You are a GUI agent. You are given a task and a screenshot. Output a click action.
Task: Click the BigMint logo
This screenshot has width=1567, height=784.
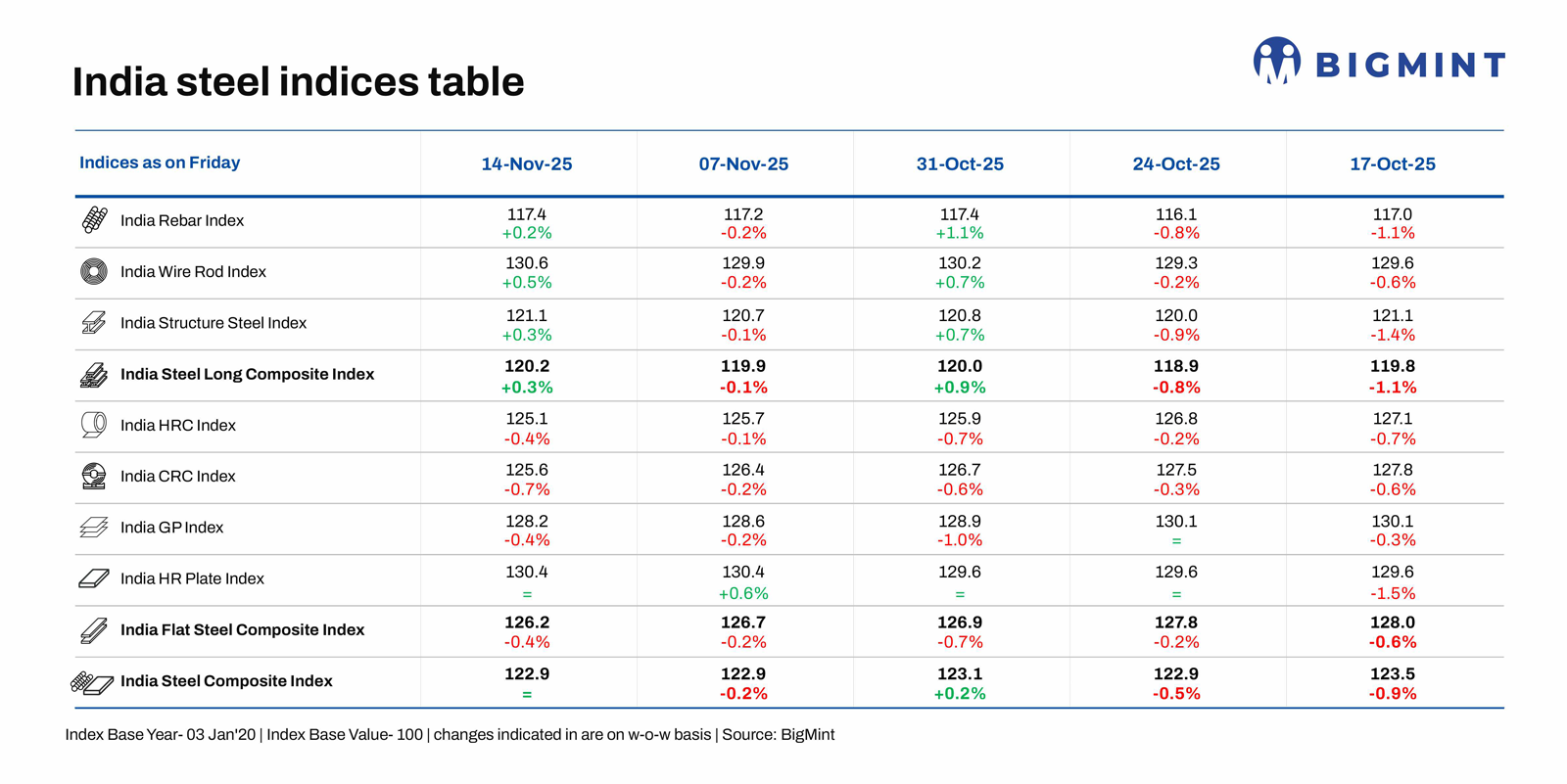1378,64
